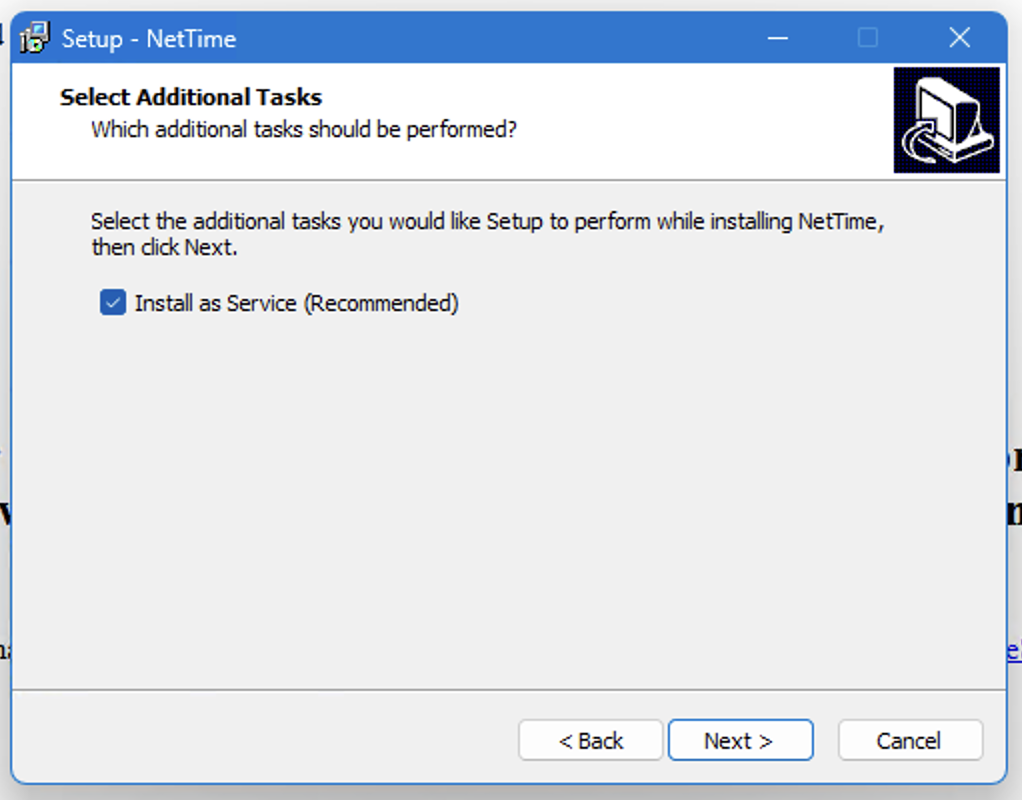
Task: Go to next step with Next >
Action: pos(740,740)
